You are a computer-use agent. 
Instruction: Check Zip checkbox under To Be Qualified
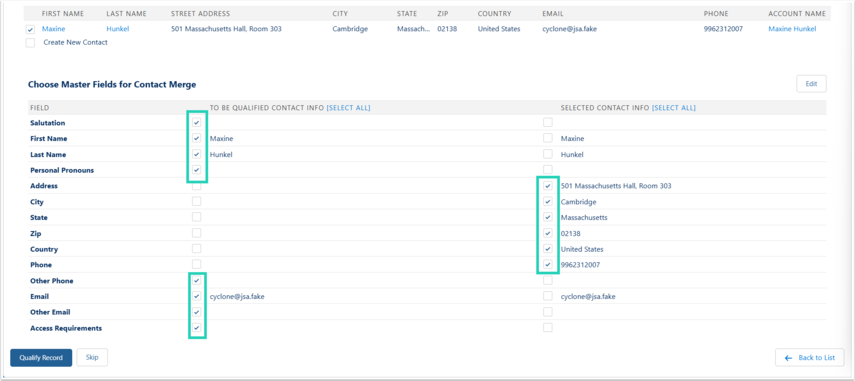(x=196, y=233)
